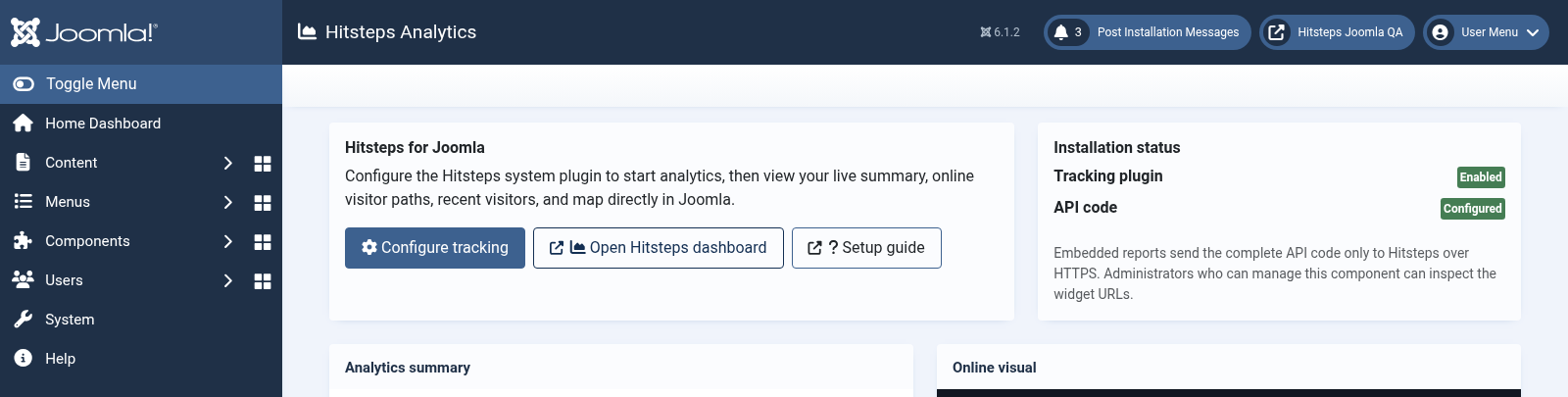Viewport: 1568px width, 397px height.
Task: Click the Hitsteps Analytics chart icon
Action: [x=307, y=31]
